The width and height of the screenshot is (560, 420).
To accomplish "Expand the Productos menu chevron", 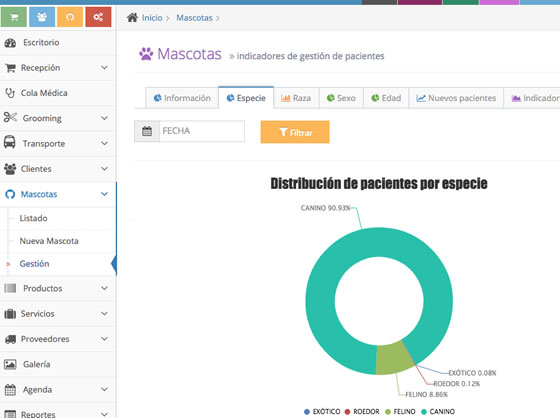I will [x=104, y=288].
